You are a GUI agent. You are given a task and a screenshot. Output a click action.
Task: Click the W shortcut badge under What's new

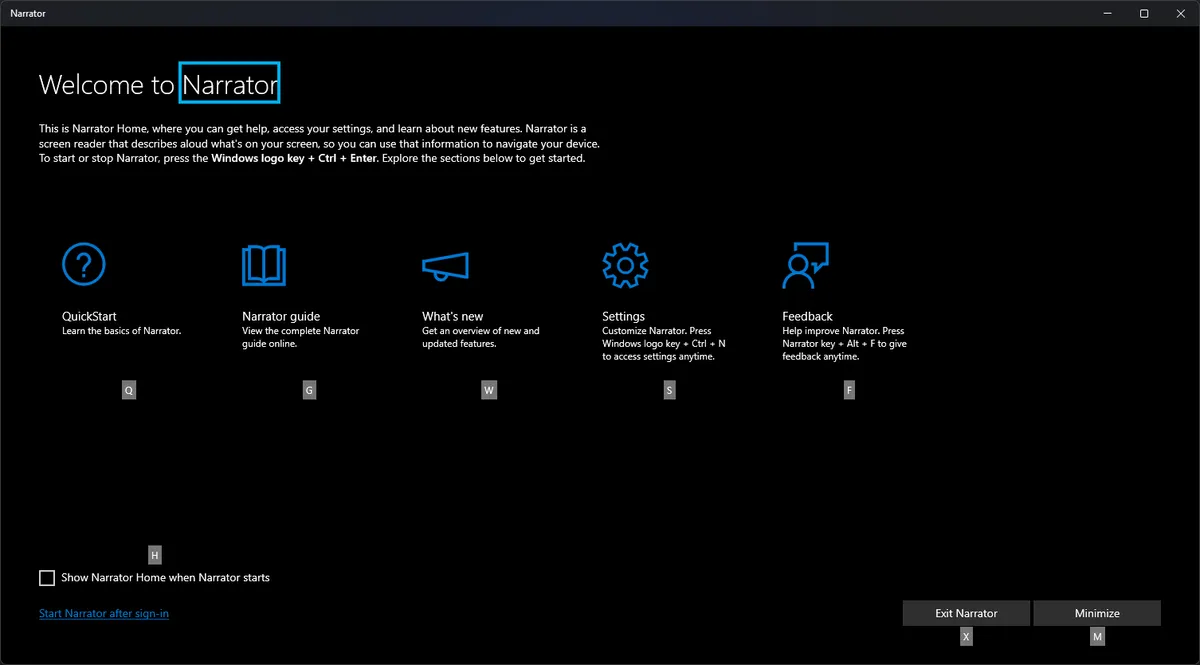coord(489,389)
